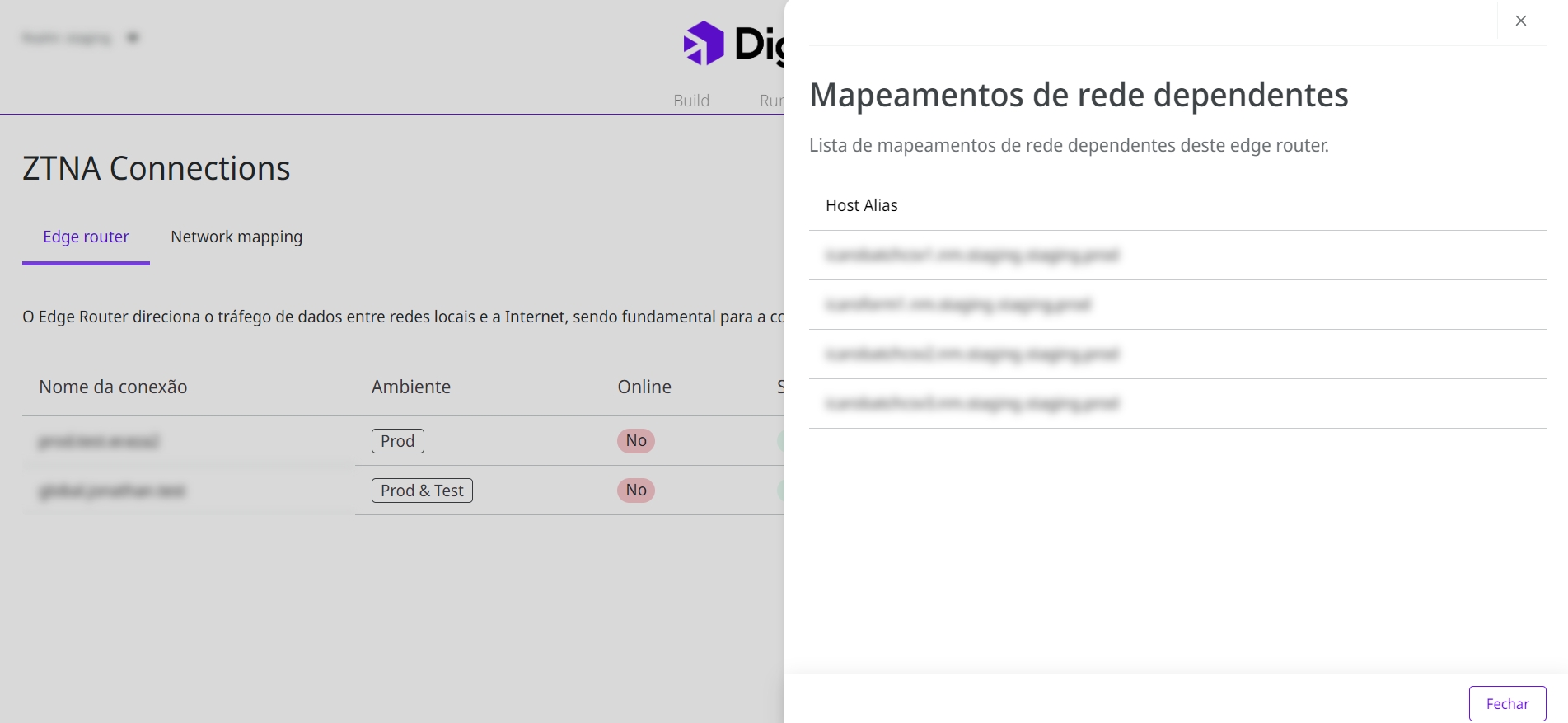This screenshot has width=1568, height=723.
Task: Click the Ambiente column header
Action: pyautogui.click(x=410, y=387)
